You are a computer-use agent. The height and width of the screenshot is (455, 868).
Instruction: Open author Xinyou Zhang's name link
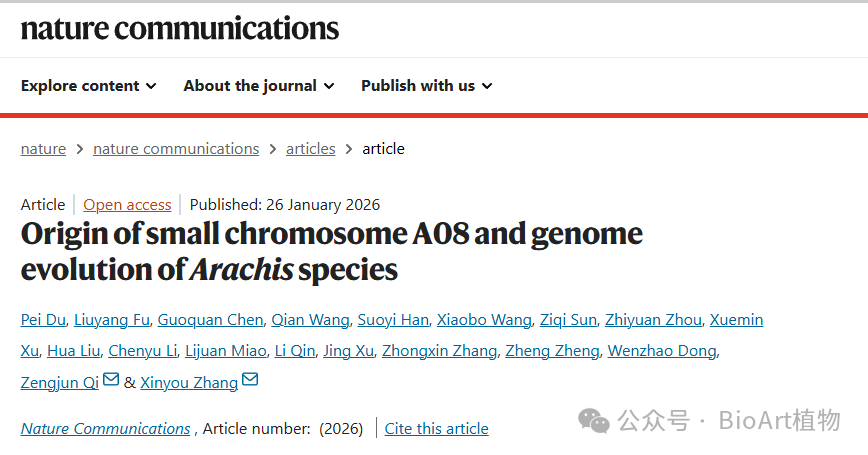pos(189,383)
